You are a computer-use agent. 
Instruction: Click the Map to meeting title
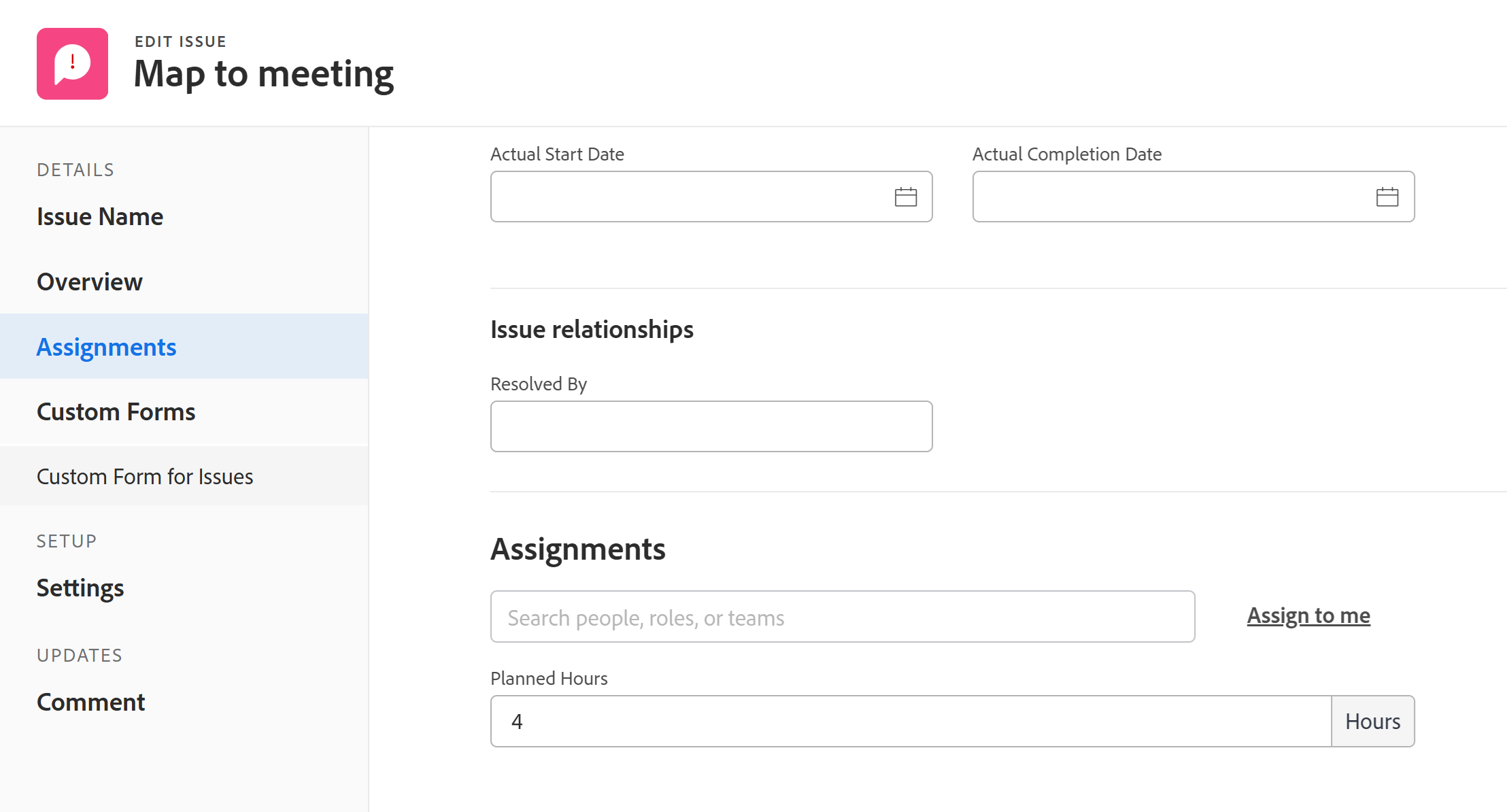click(x=264, y=73)
